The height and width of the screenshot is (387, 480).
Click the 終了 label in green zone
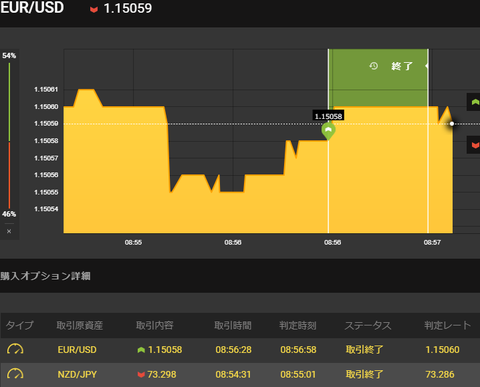tap(402, 66)
